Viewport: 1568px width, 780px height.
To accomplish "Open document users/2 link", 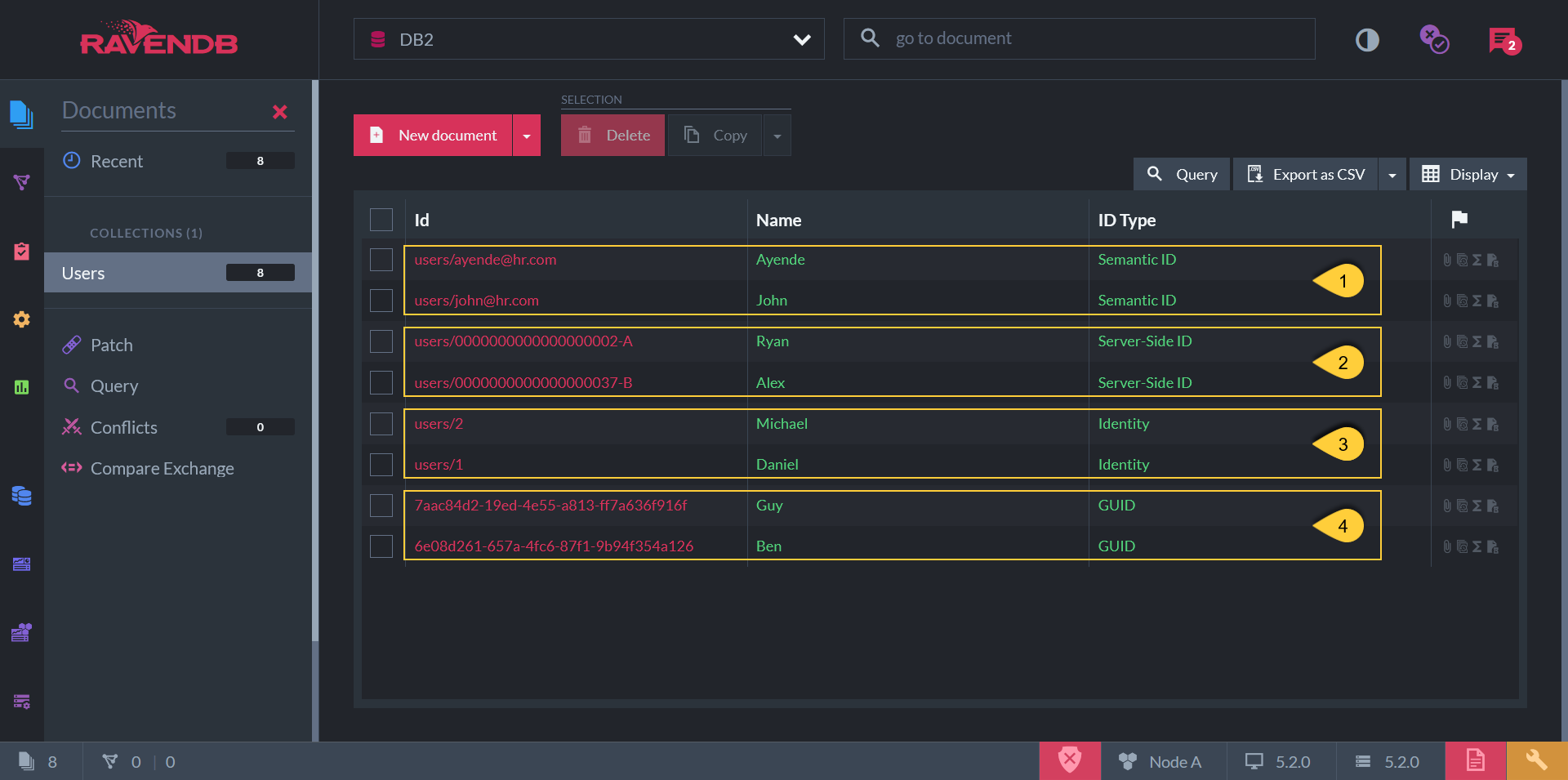I will click(x=439, y=424).
